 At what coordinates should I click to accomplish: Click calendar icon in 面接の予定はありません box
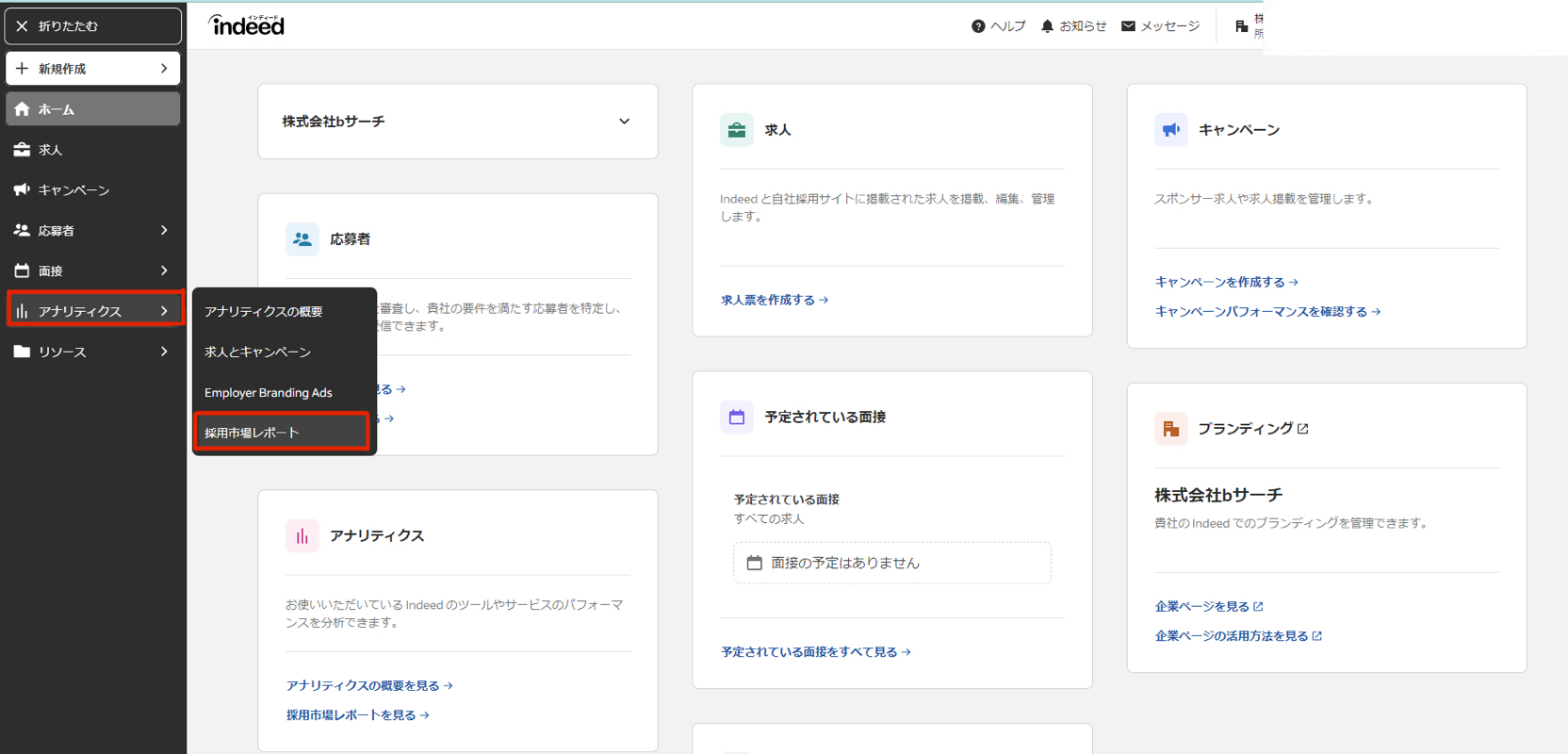click(x=754, y=563)
